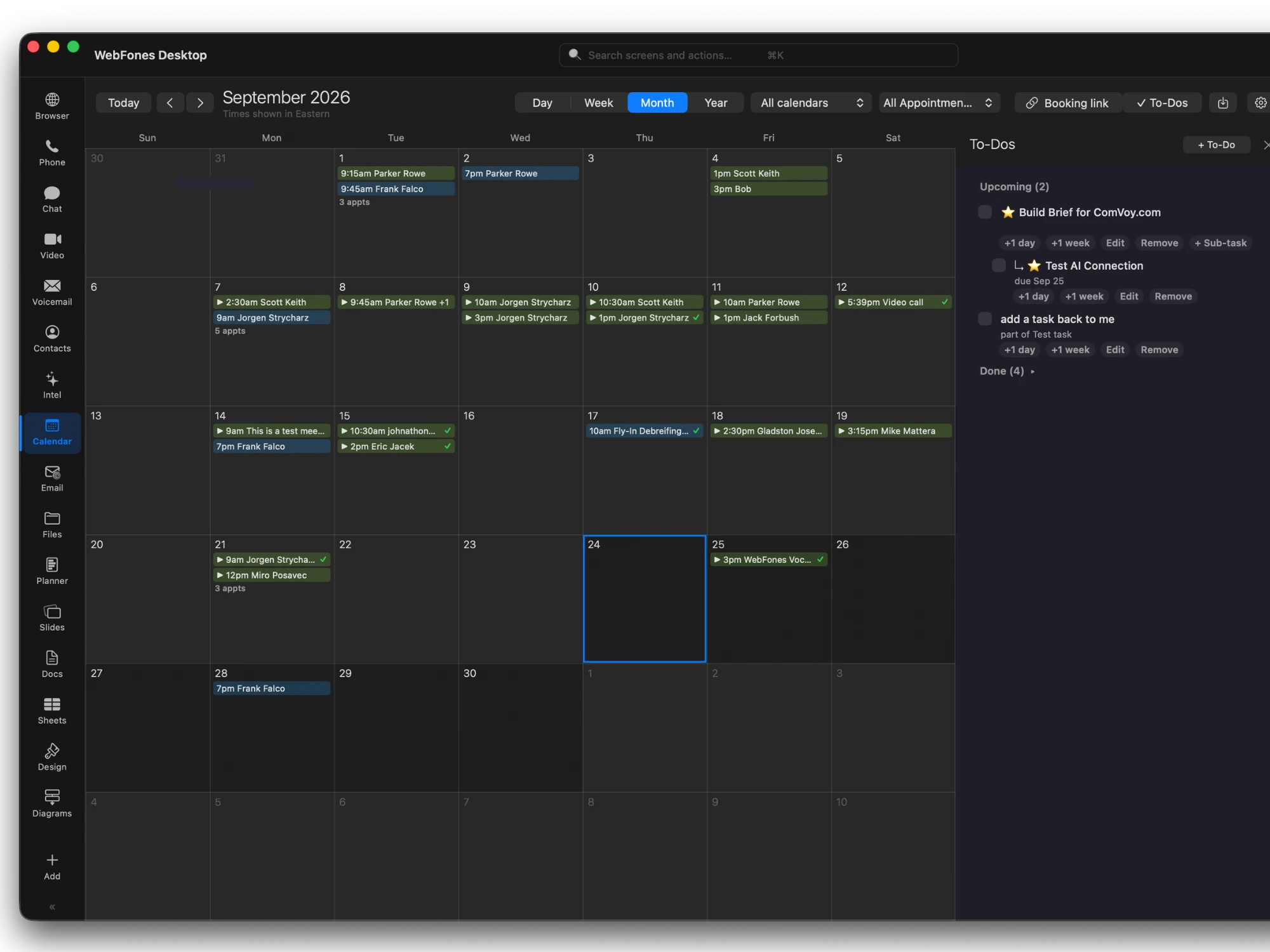Open 12pm Miro Posavec appointment
This screenshot has width=1270, height=952.
coord(272,576)
